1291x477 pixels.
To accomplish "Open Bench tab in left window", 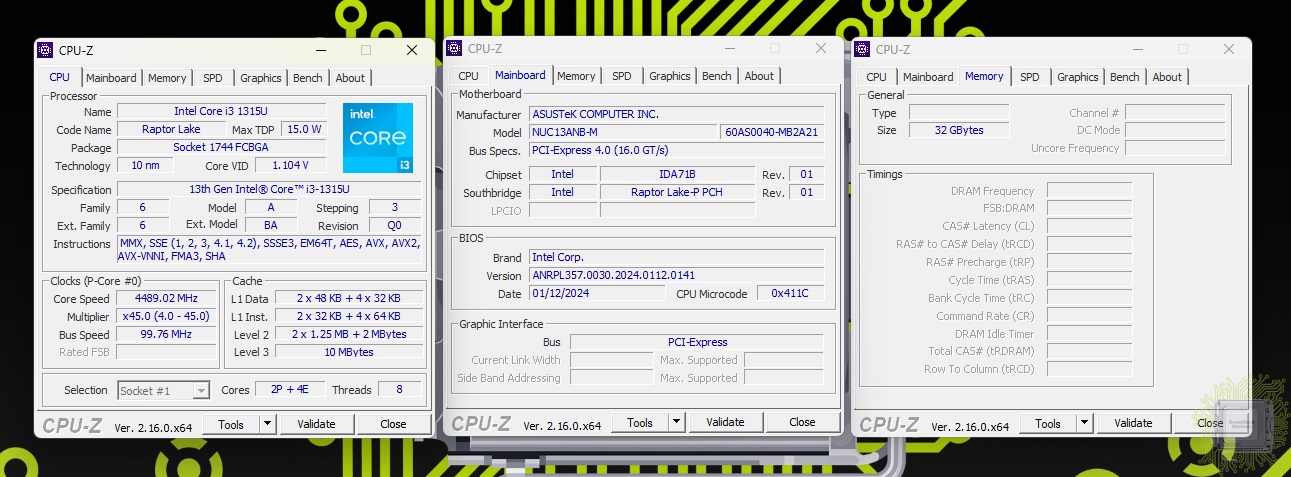I will pos(308,78).
